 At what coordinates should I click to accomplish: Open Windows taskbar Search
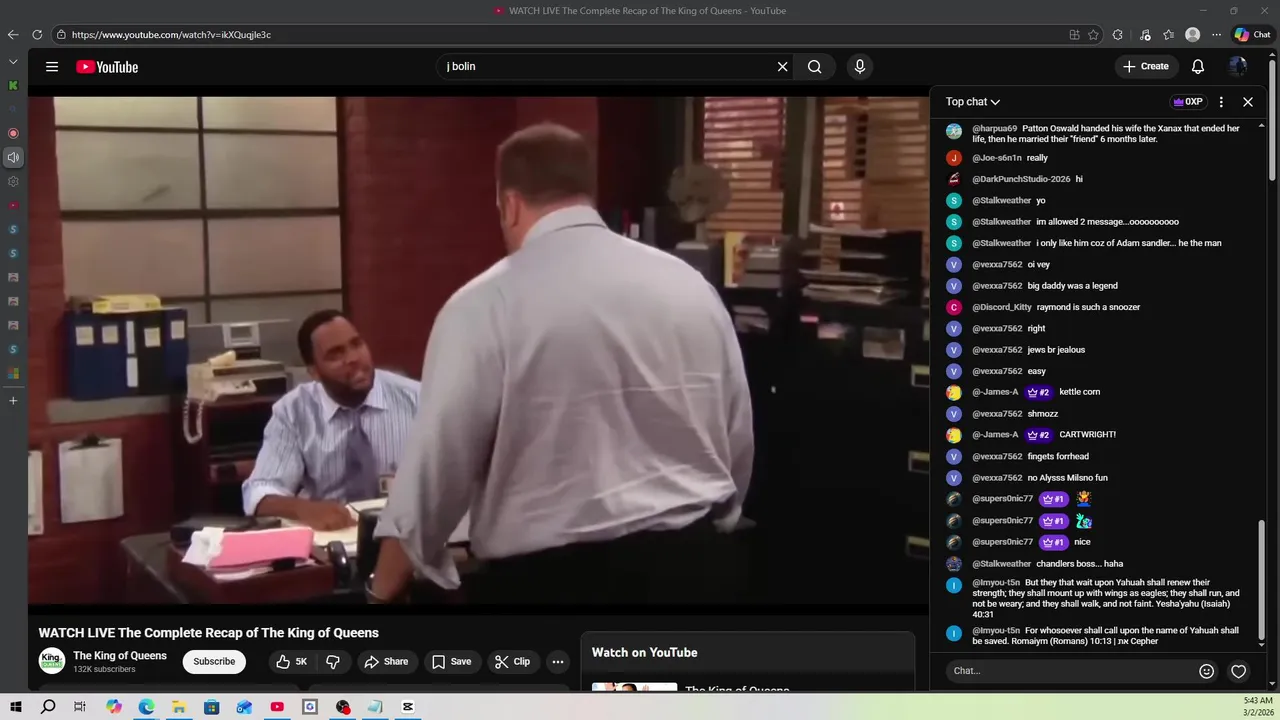coord(48,707)
